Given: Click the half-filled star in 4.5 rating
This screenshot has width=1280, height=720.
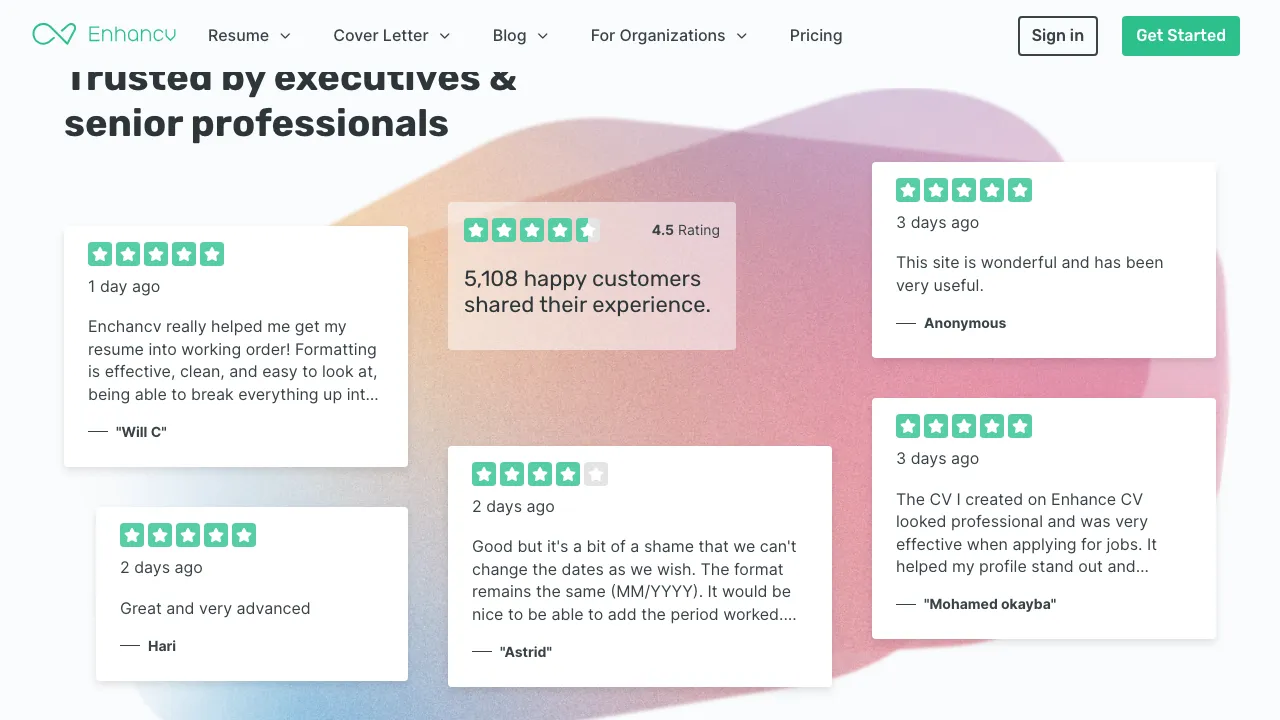Looking at the screenshot, I should tap(588, 230).
